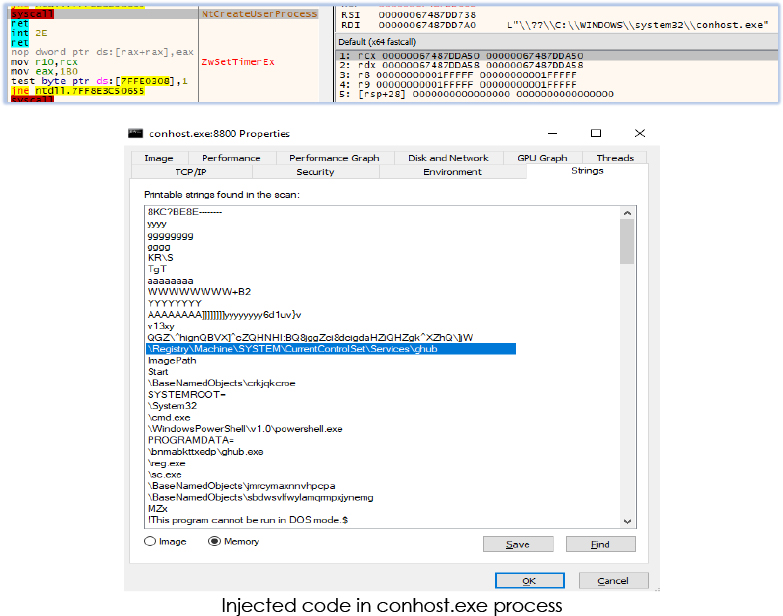
Task: Click the strings list scroll up arrow
Action: [627, 212]
